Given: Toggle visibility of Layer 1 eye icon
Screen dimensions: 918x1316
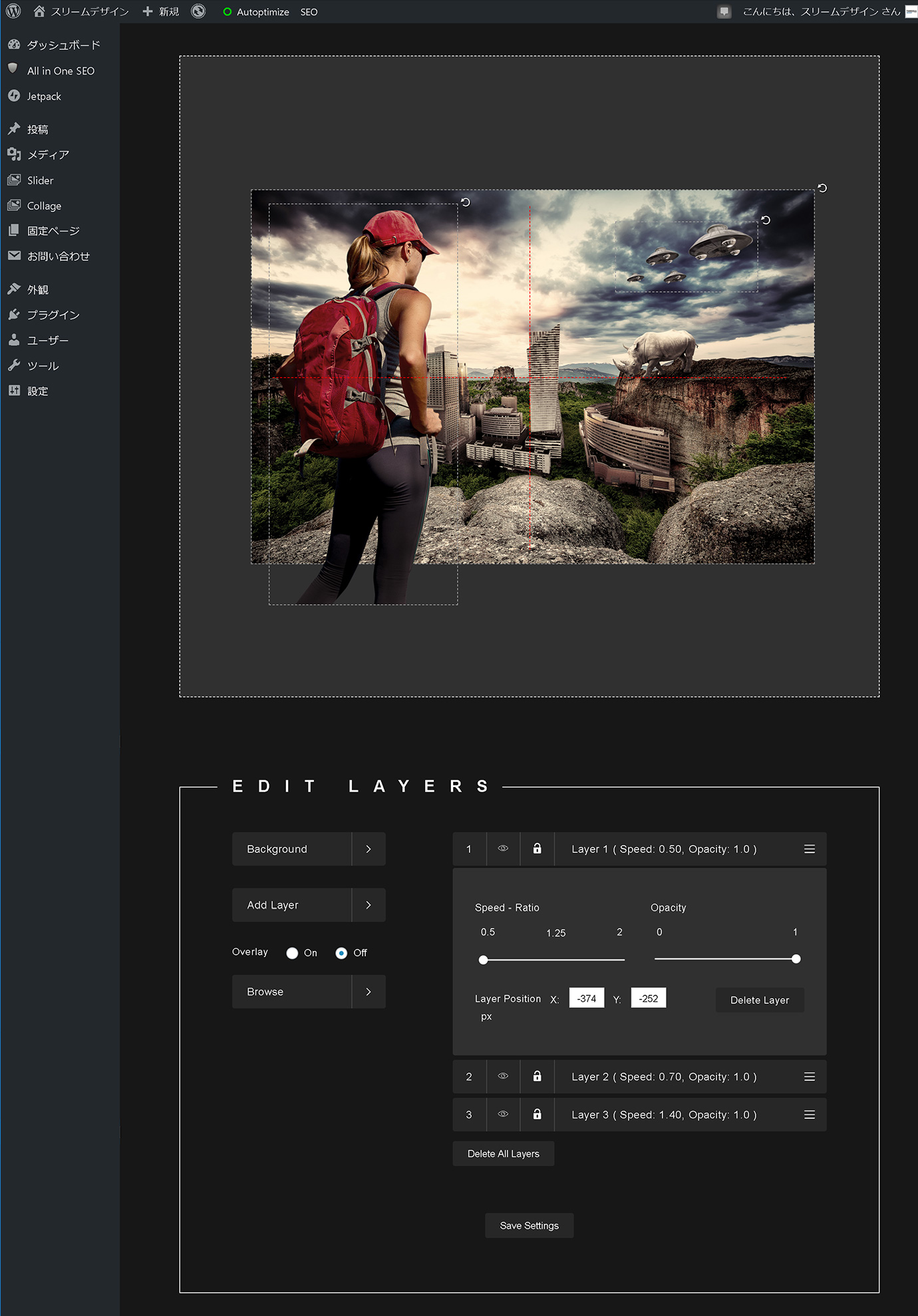Looking at the screenshot, I should tap(503, 849).
